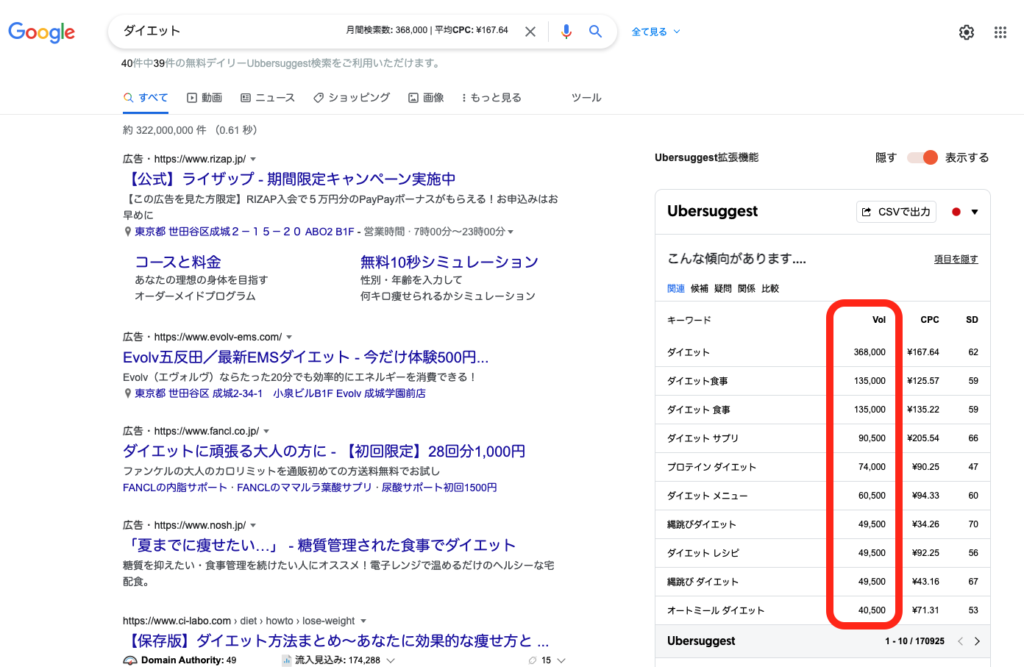Click the 項目を隠す link
The height and width of the screenshot is (667, 1024).
(x=956, y=259)
